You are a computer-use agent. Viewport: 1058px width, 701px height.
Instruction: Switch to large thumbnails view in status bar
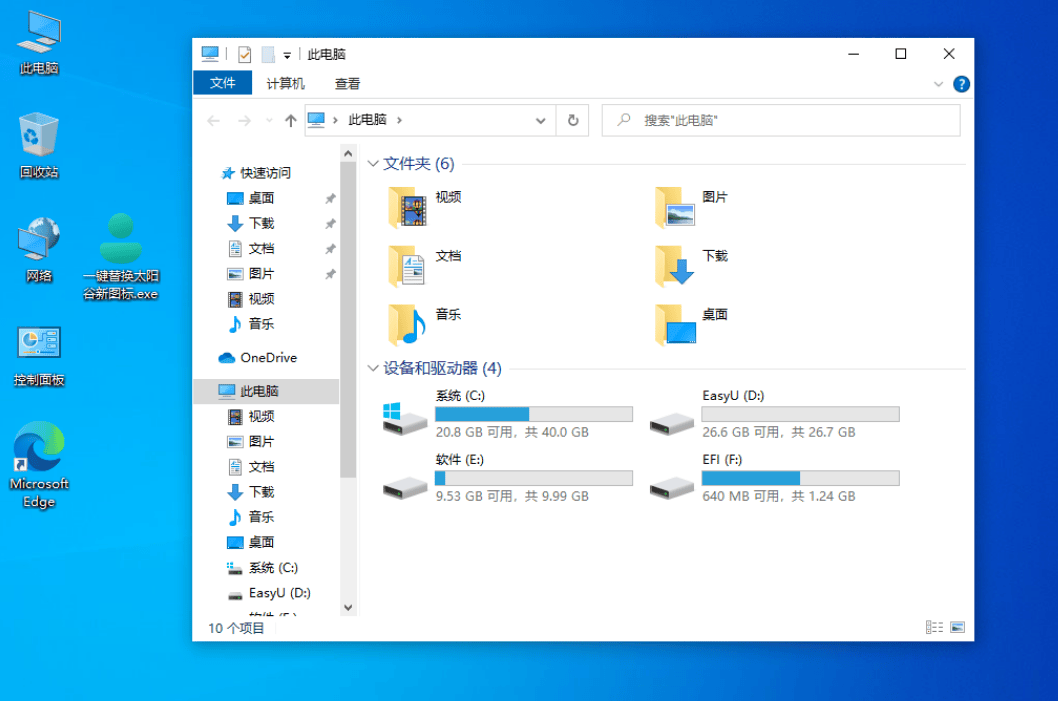[957, 627]
